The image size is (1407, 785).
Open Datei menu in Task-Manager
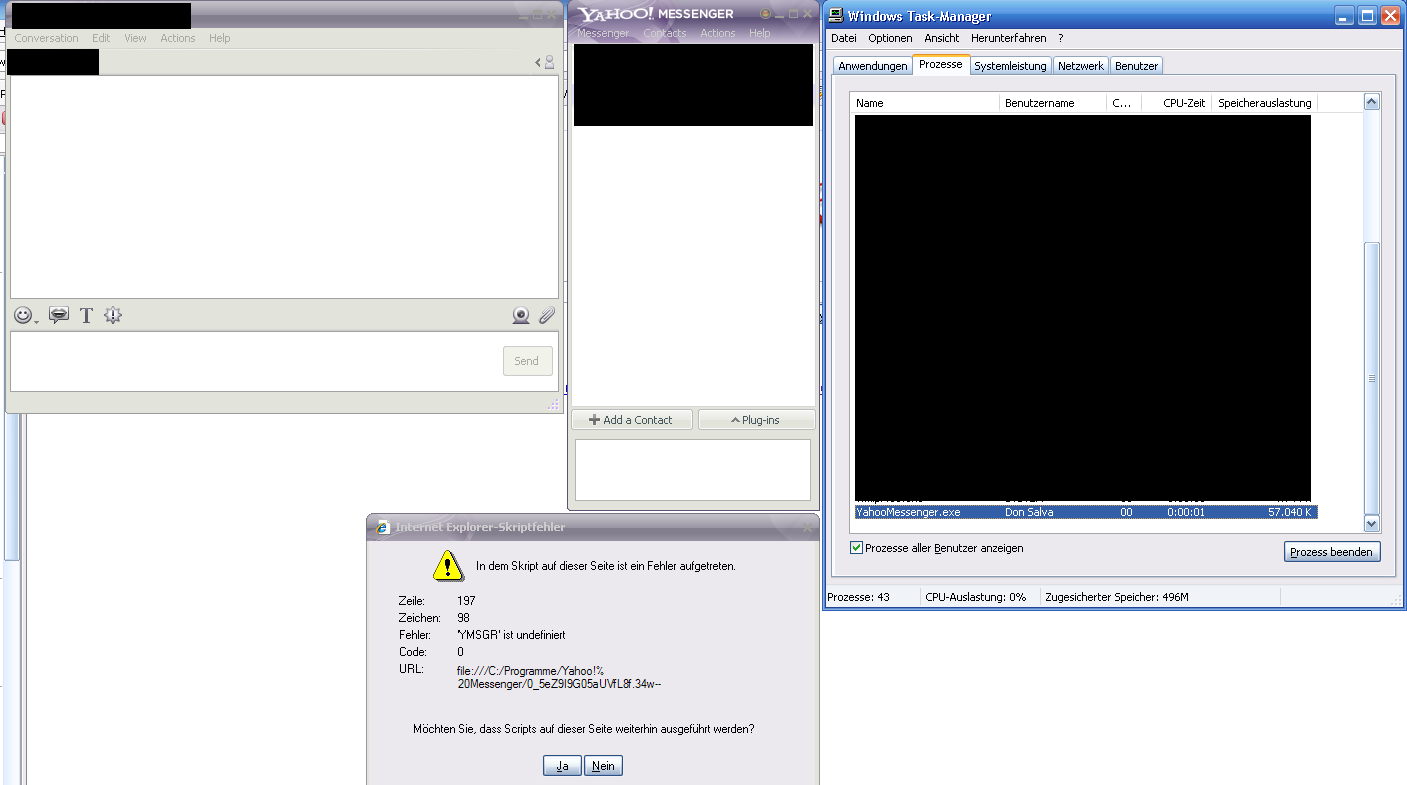(x=844, y=38)
